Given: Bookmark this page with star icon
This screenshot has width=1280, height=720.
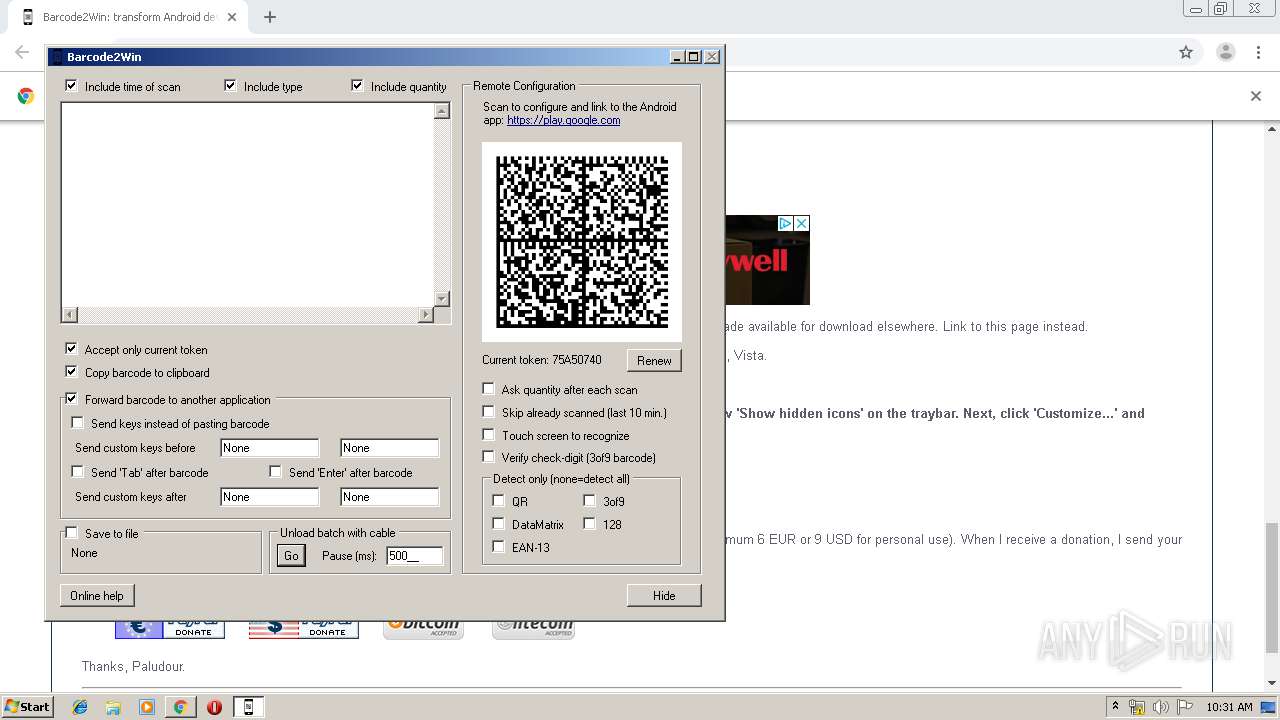Looking at the screenshot, I should click(1186, 52).
